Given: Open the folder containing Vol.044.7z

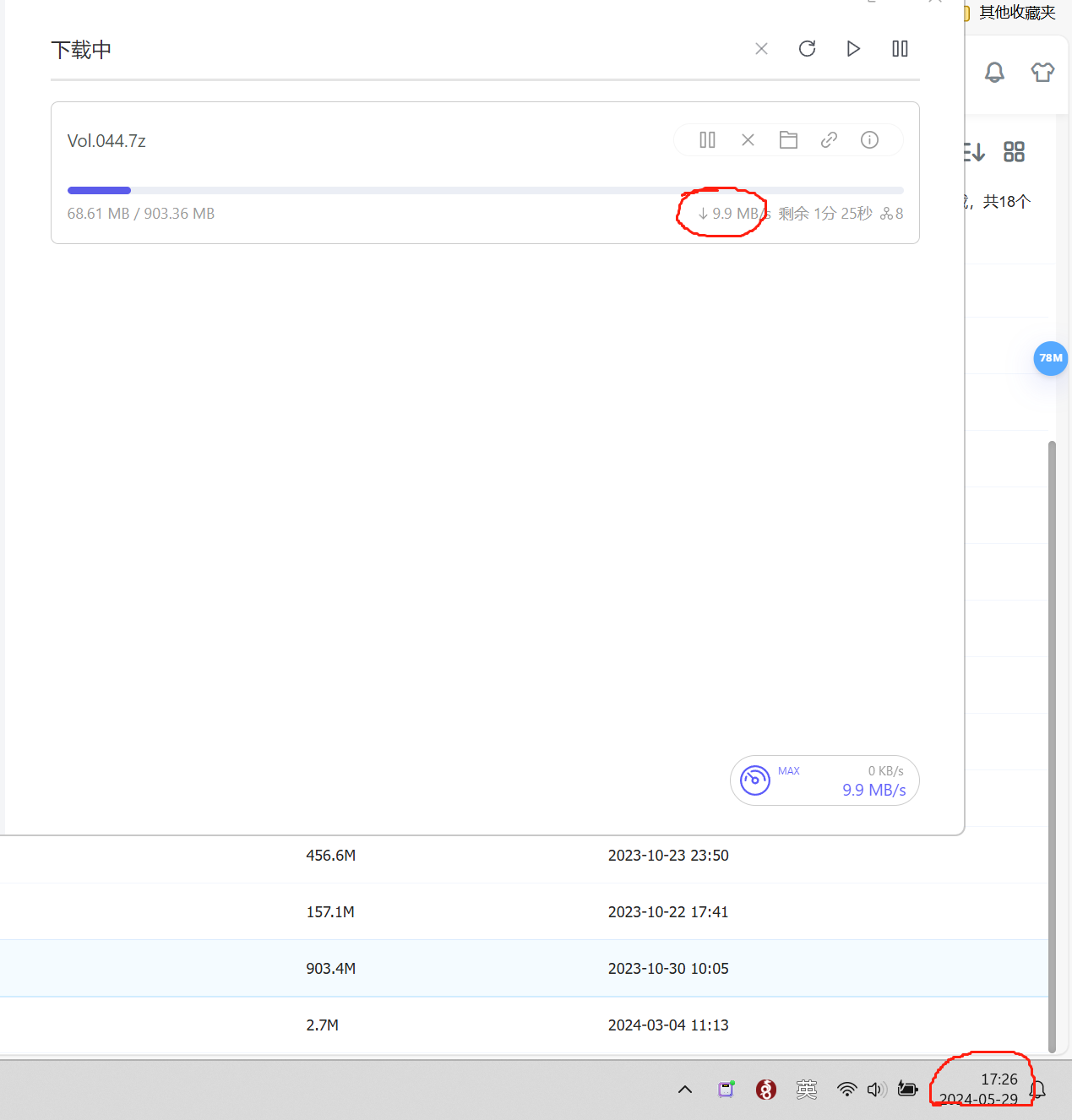Looking at the screenshot, I should [x=788, y=140].
